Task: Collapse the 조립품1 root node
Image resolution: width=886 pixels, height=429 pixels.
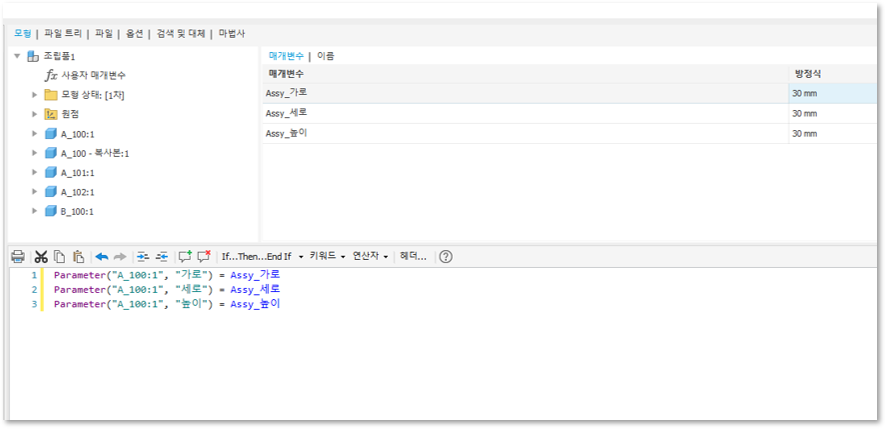Action: (17, 56)
